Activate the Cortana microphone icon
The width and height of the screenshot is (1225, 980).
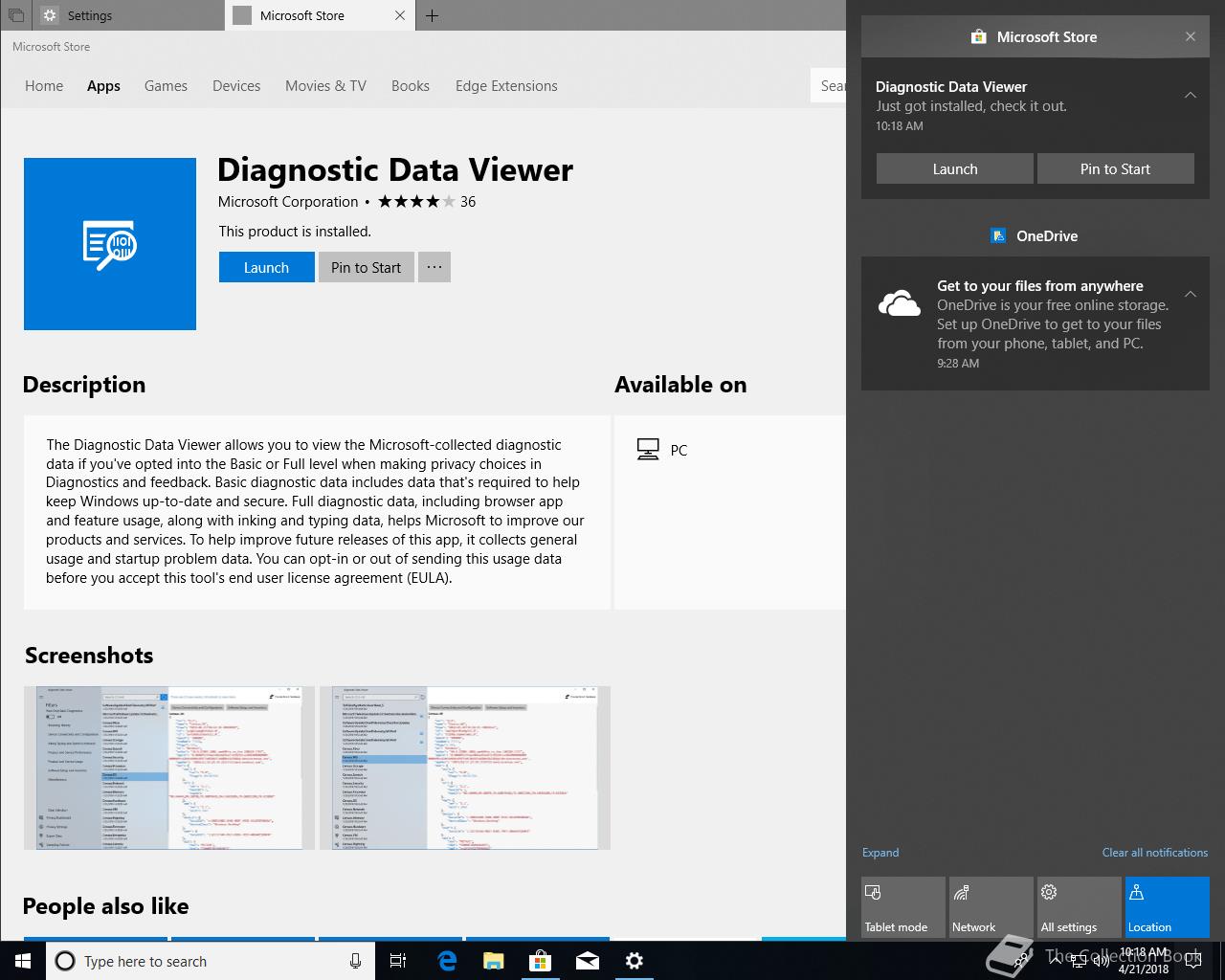[x=355, y=961]
